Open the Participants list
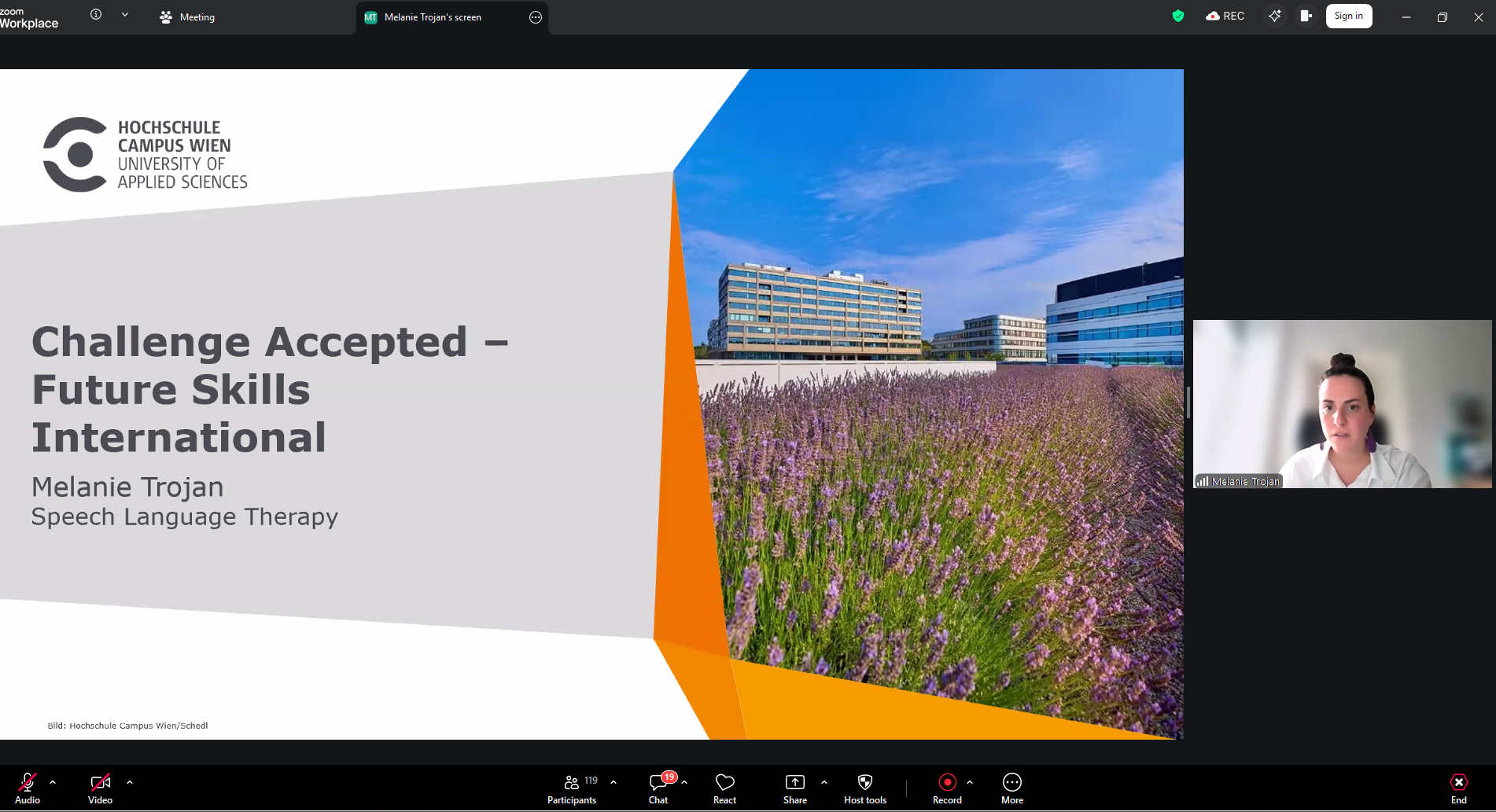The height and width of the screenshot is (812, 1496). coord(572,788)
